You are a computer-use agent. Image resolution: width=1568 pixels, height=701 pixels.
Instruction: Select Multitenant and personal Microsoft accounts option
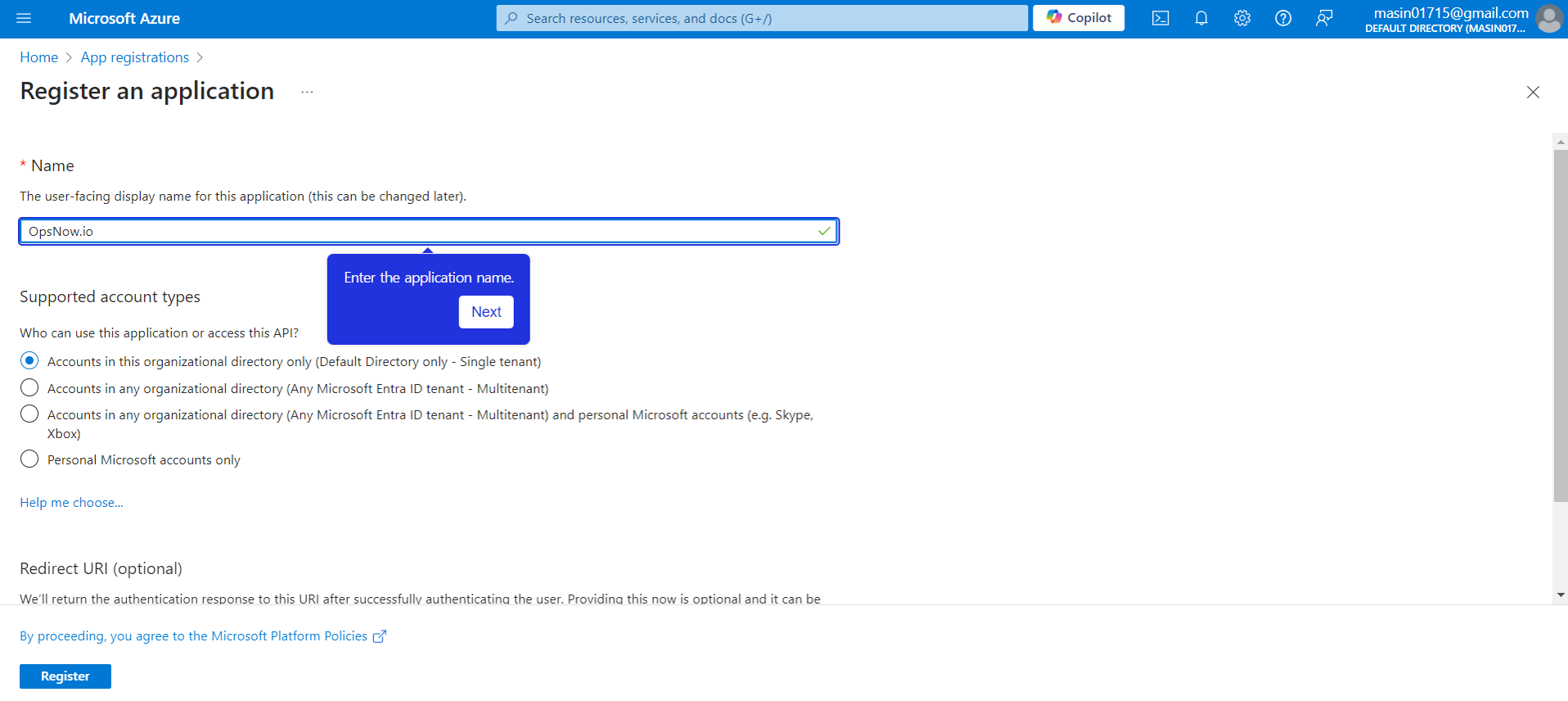tap(29, 414)
